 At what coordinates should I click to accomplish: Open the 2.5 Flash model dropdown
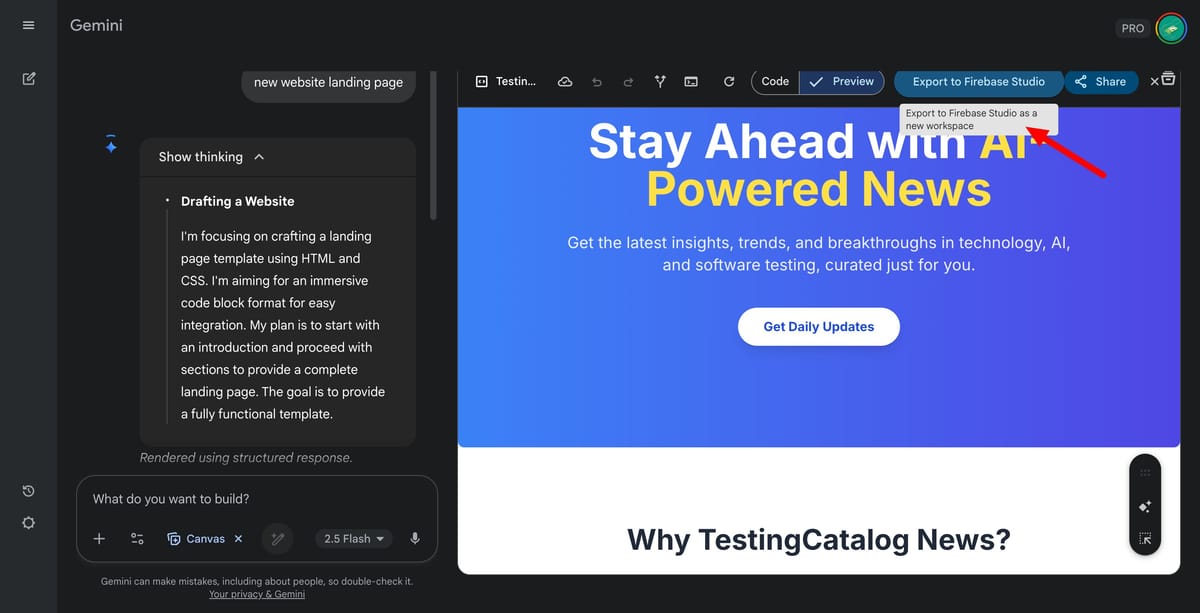[353, 539]
